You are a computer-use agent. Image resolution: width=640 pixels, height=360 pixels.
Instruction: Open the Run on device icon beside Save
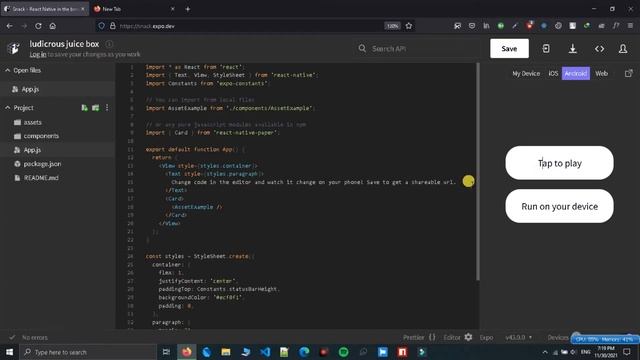coord(546,49)
